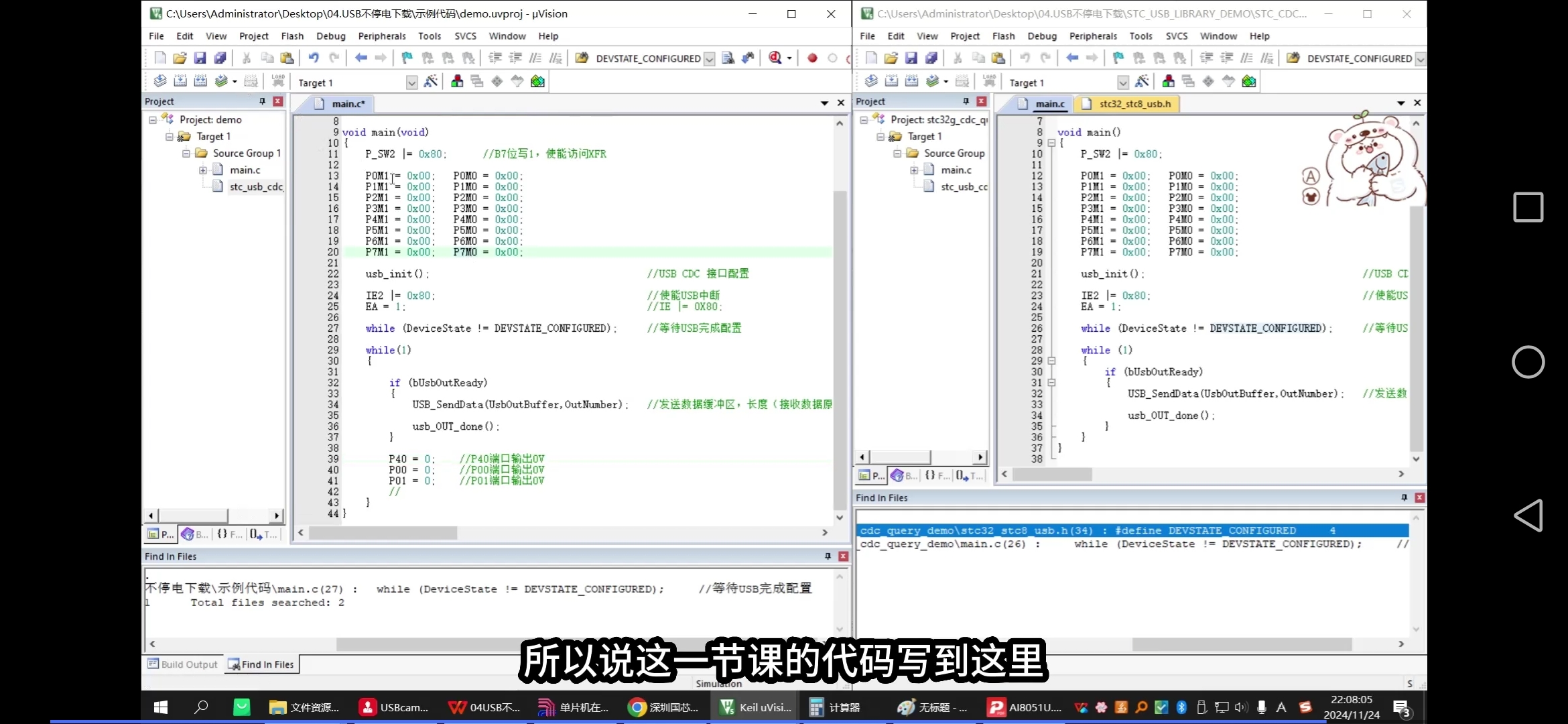
Task: Click Translate icon in left build toolbar
Action: pos(160,82)
